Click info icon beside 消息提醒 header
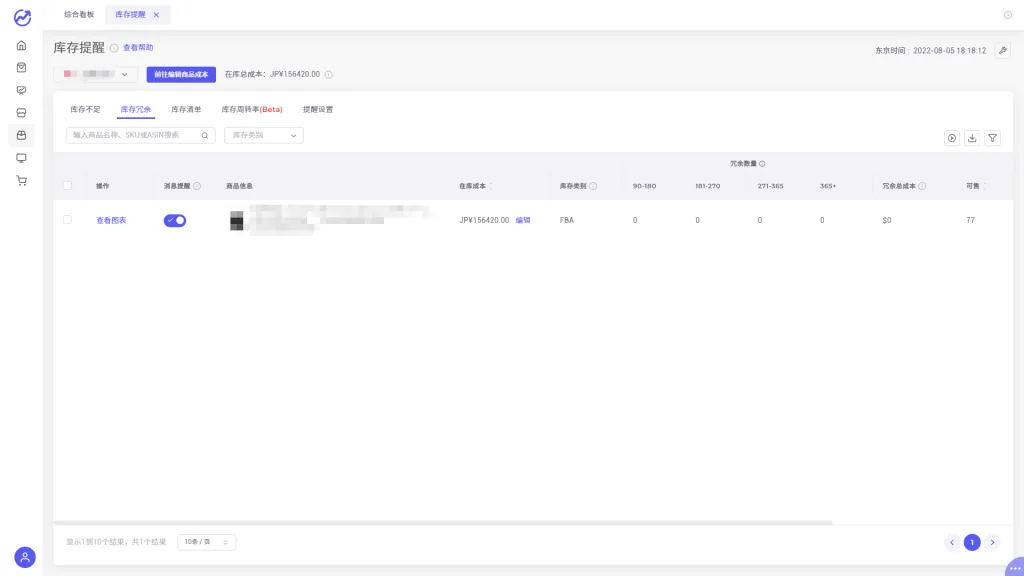 click(x=197, y=186)
